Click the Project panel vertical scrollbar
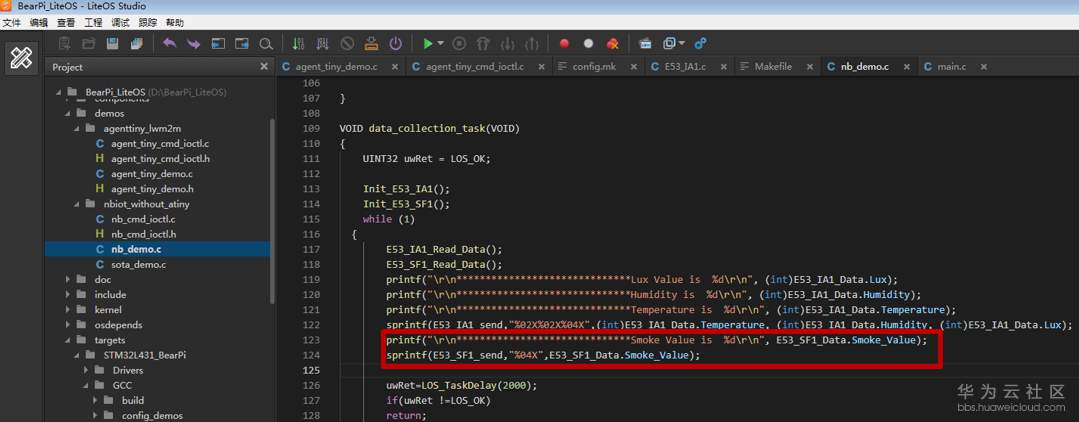 pos(273,210)
